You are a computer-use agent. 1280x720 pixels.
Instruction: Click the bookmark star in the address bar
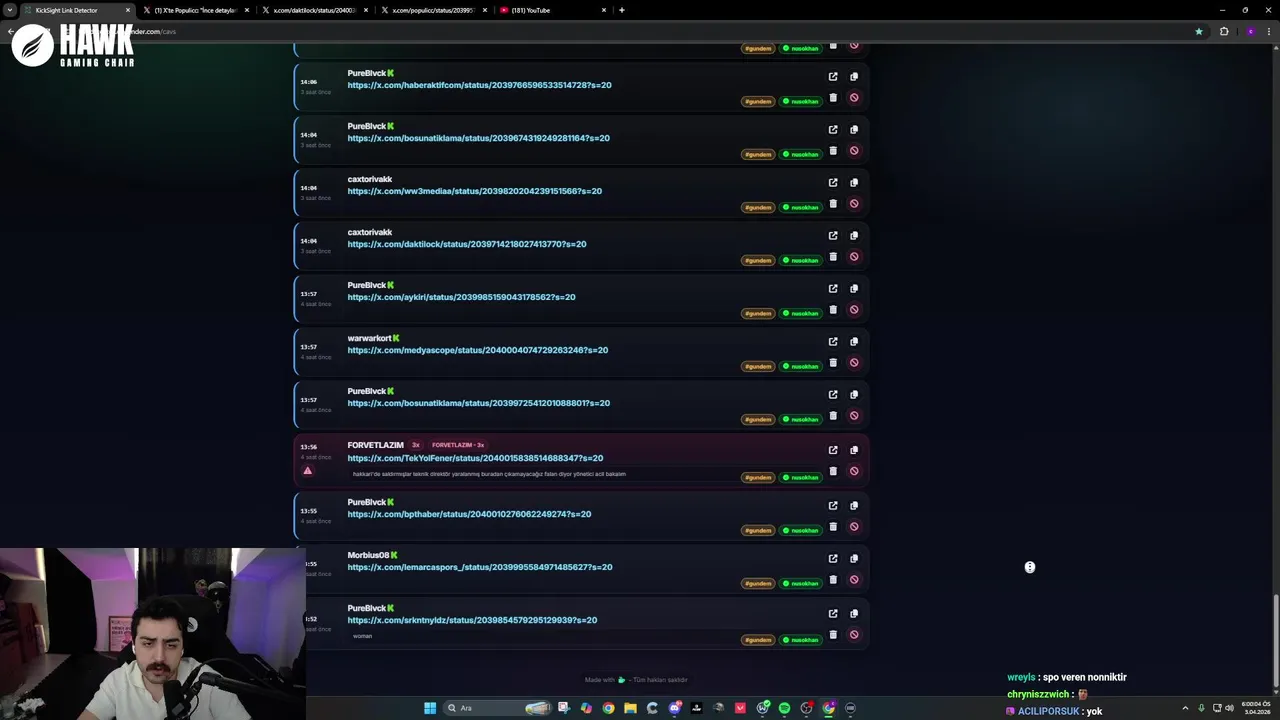(x=1199, y=31)
